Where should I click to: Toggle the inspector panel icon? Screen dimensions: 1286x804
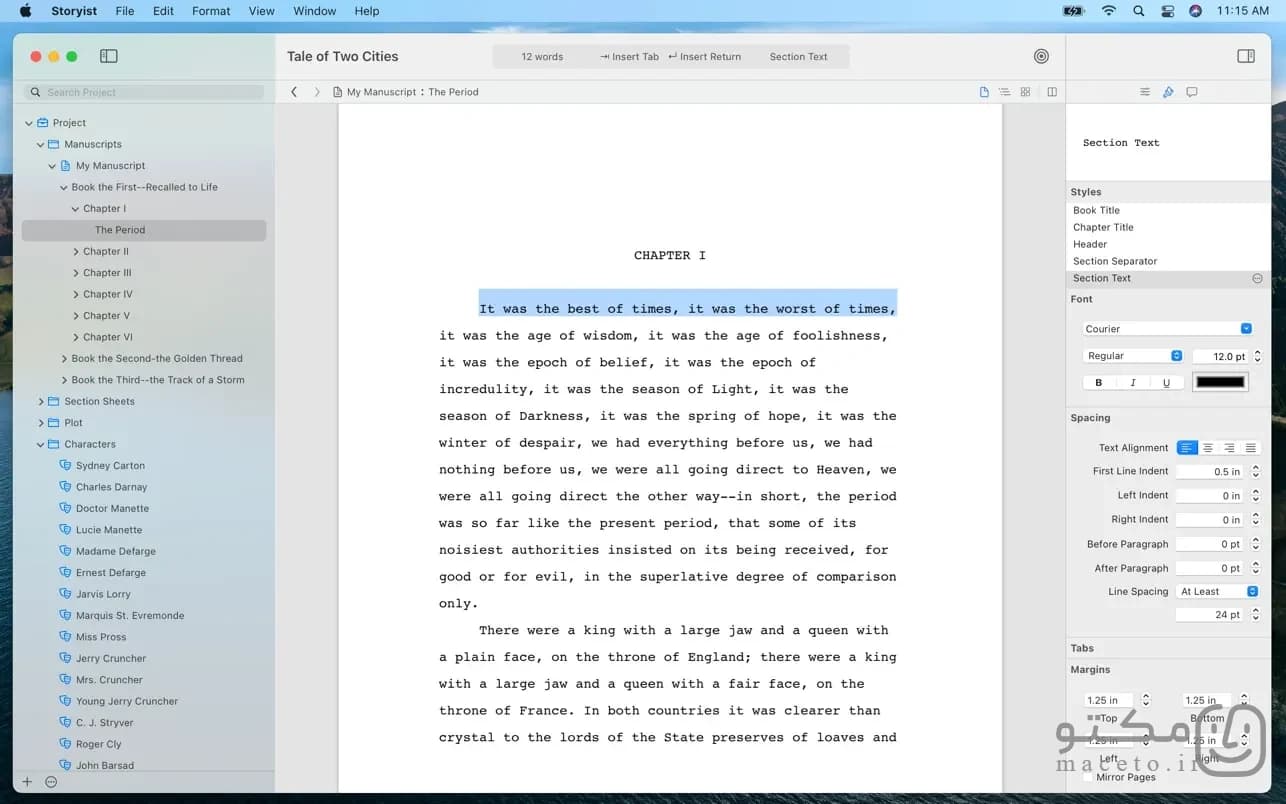[x=1246, y=57]
